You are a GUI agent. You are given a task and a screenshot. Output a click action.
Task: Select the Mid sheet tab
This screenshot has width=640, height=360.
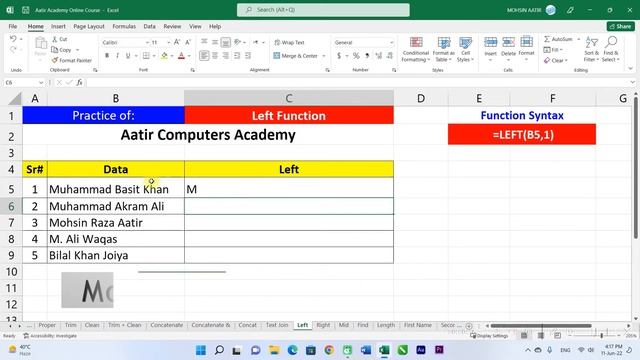pos(344,325)
